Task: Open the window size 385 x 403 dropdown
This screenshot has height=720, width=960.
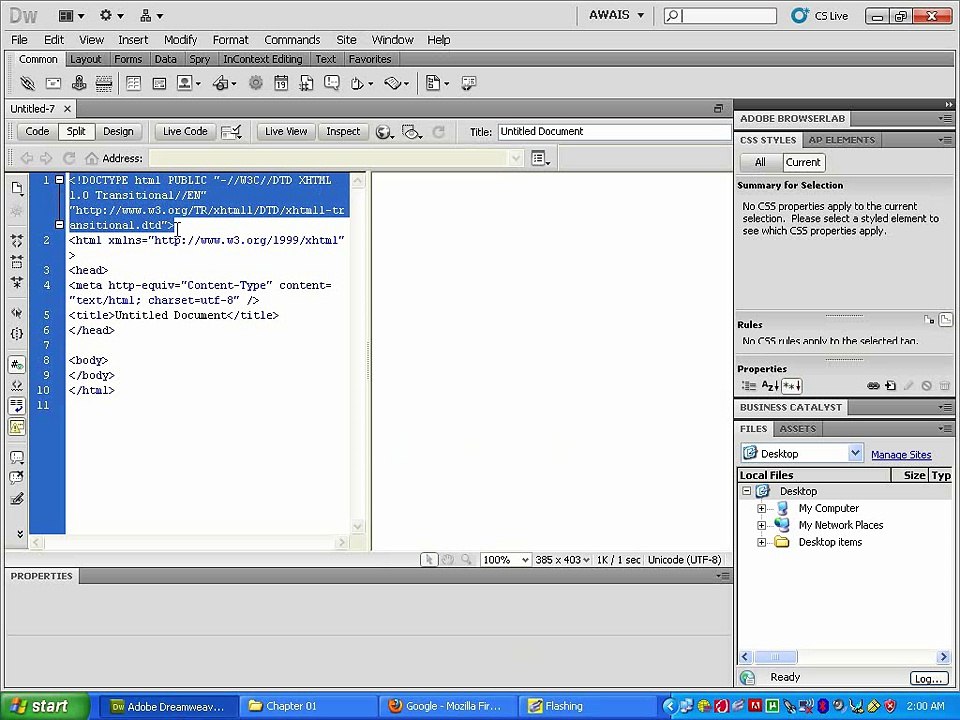Action: pyautogui.click(x=563, y=560)
